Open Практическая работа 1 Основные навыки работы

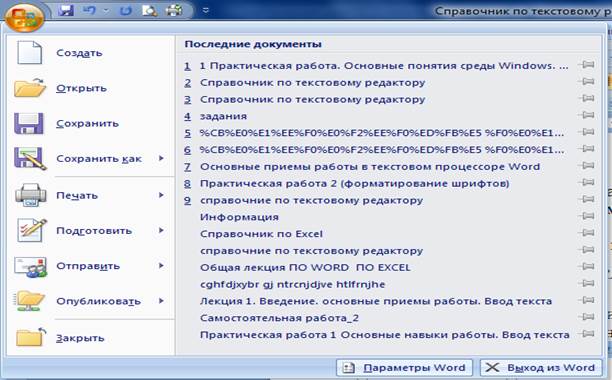pyautogui.click(x=384, y=335)
